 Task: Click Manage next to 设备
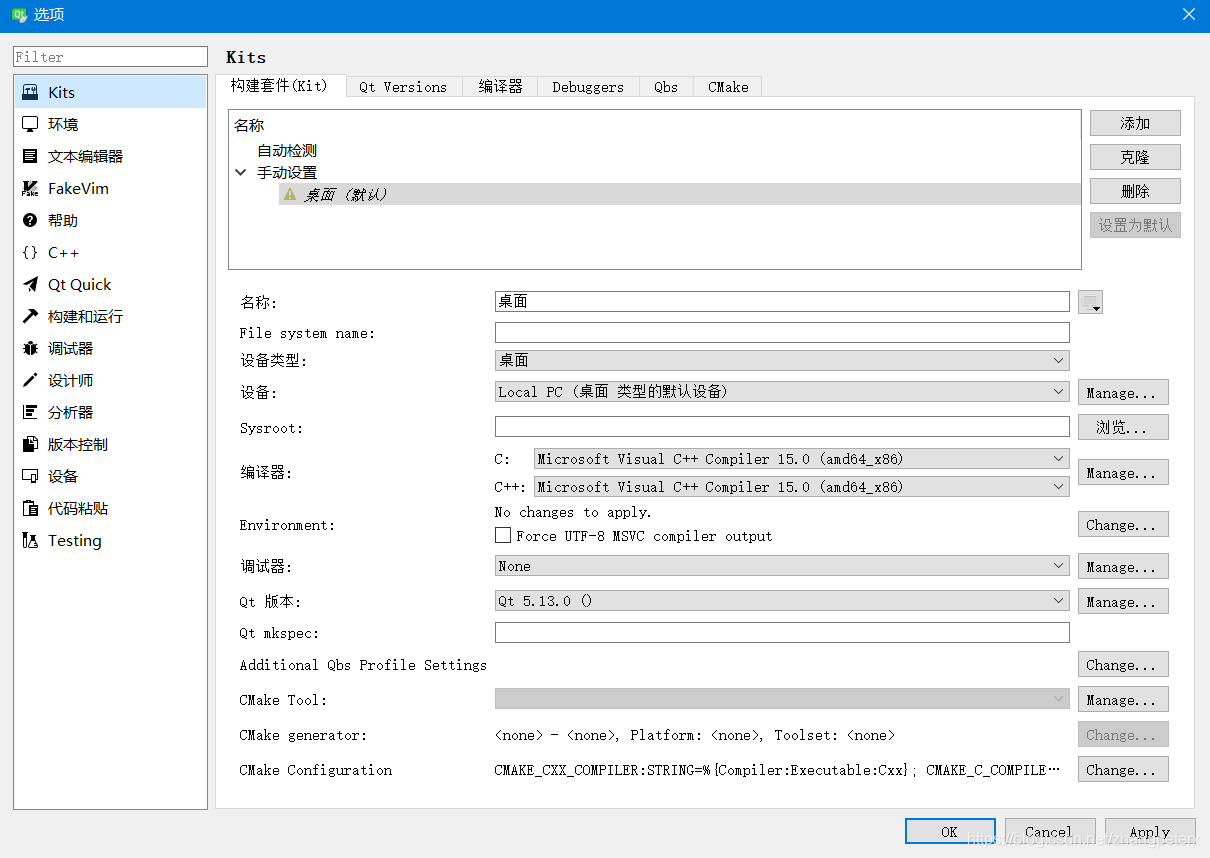point(1123,392)
